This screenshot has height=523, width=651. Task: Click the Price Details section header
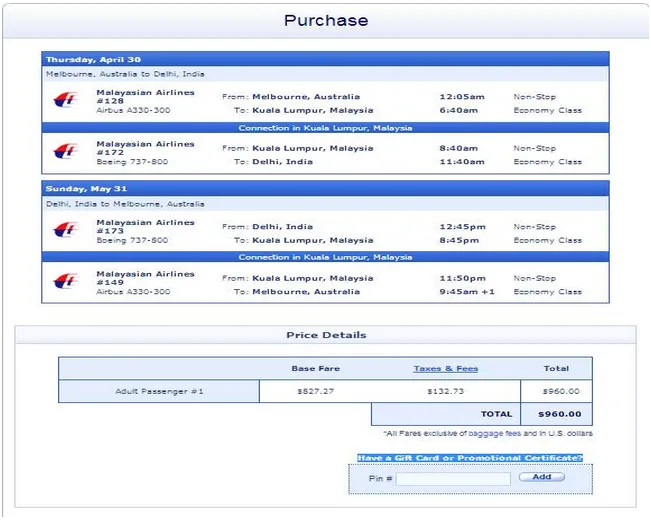(x=326, y=335)
